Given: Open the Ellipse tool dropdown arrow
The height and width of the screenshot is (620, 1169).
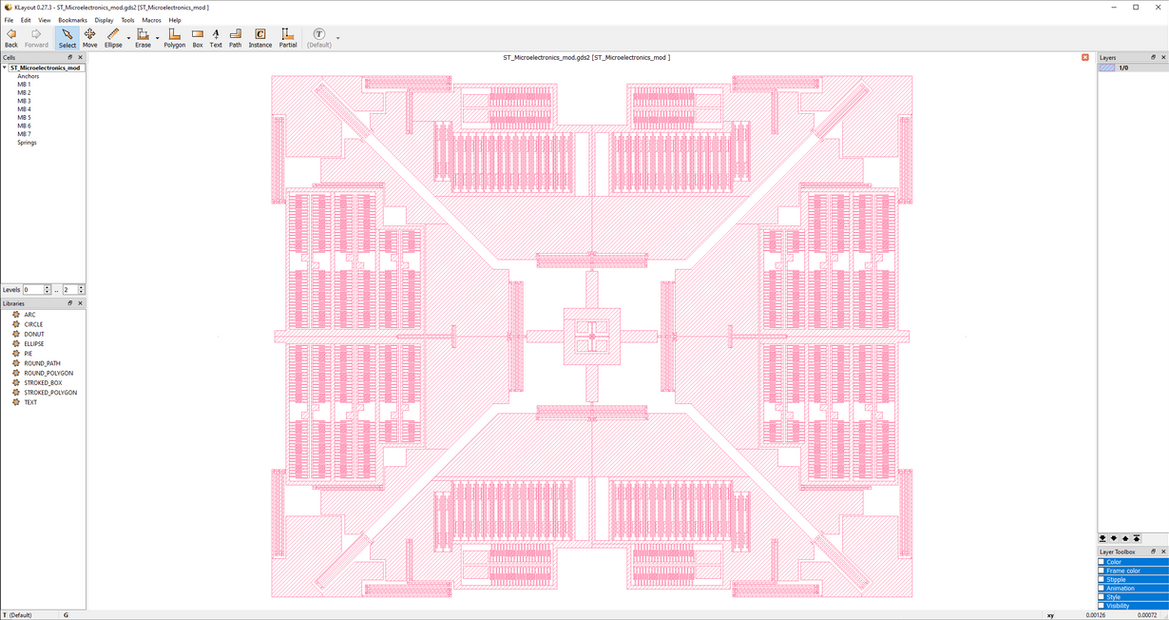Looking at the screenshot, I should (x=128, y=38).
